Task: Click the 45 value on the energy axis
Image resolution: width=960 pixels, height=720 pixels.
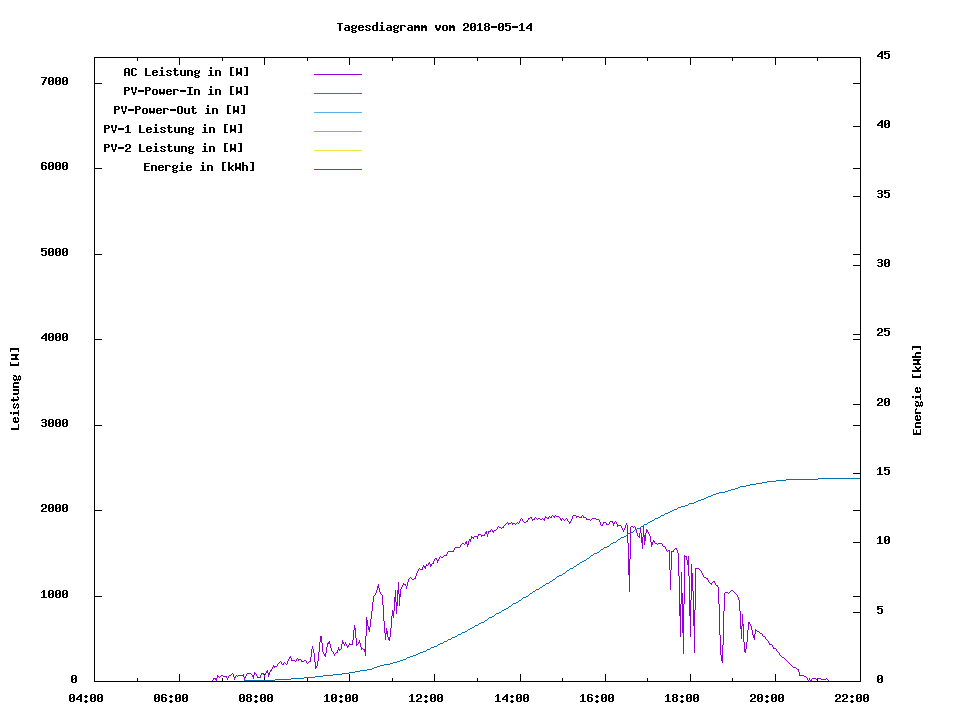Action: 883,55
